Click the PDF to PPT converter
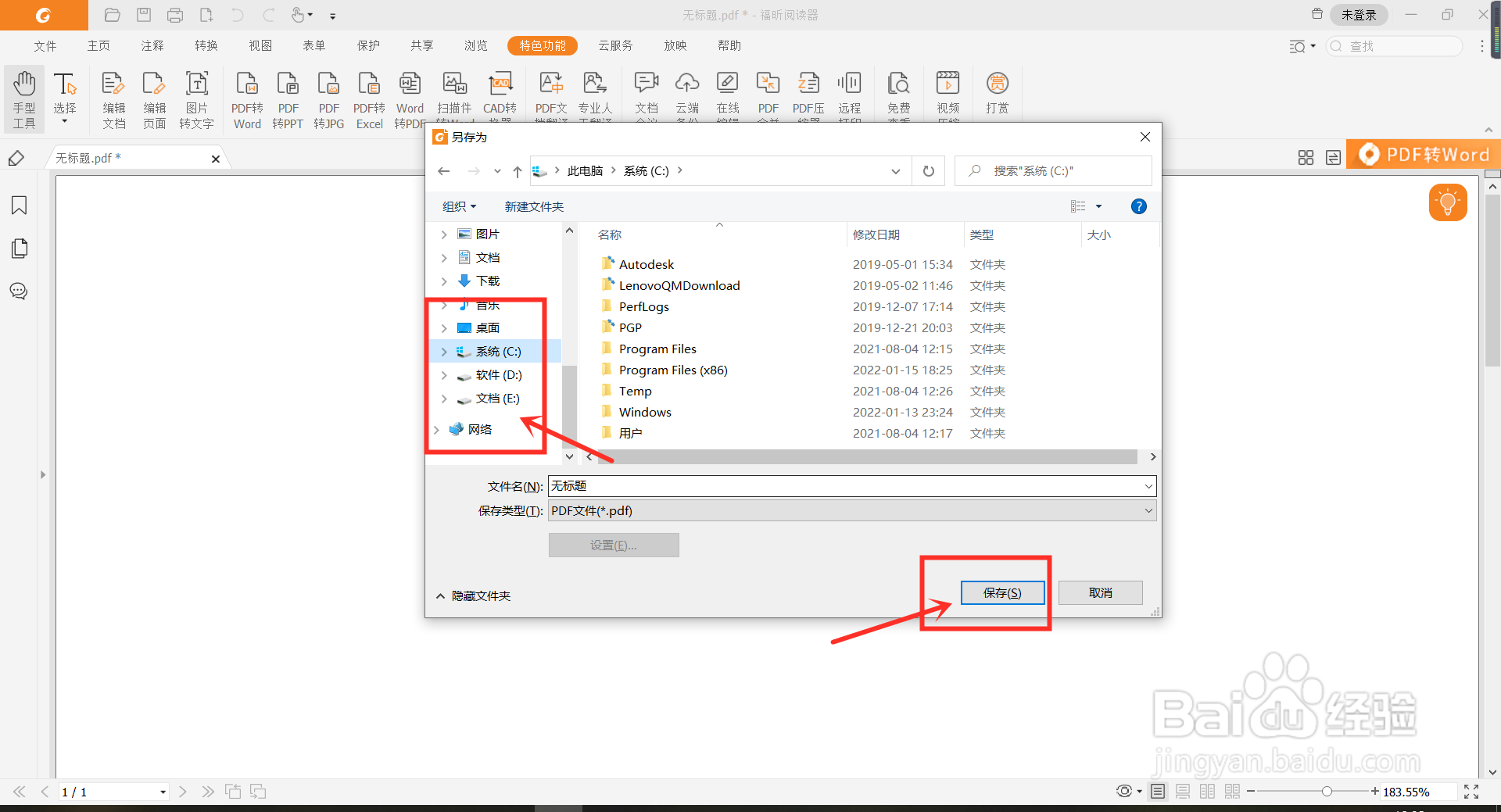The image size is (1501, 812). 288,98
